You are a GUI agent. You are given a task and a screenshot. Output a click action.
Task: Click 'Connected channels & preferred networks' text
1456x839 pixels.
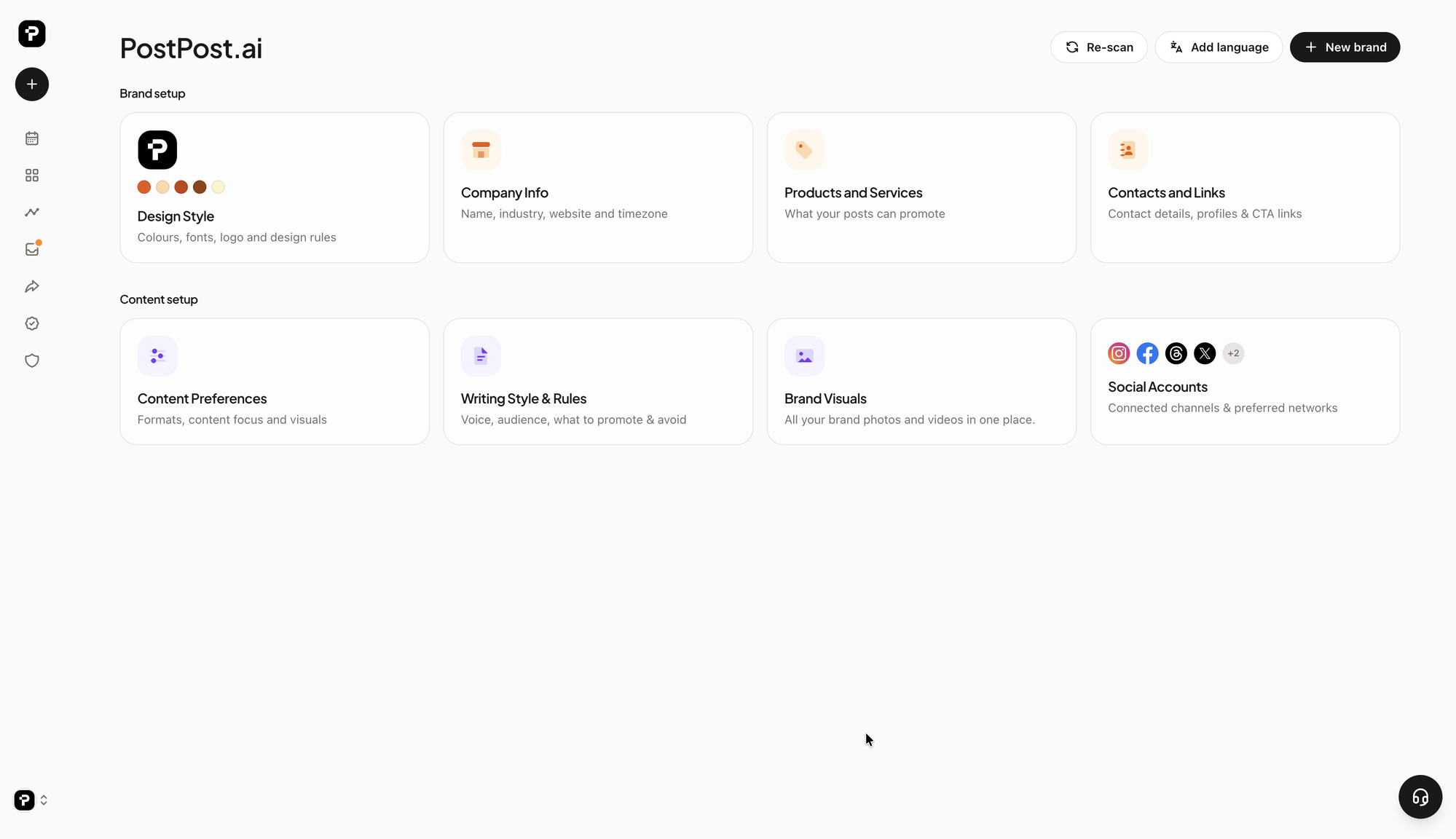pos(1222,409)
